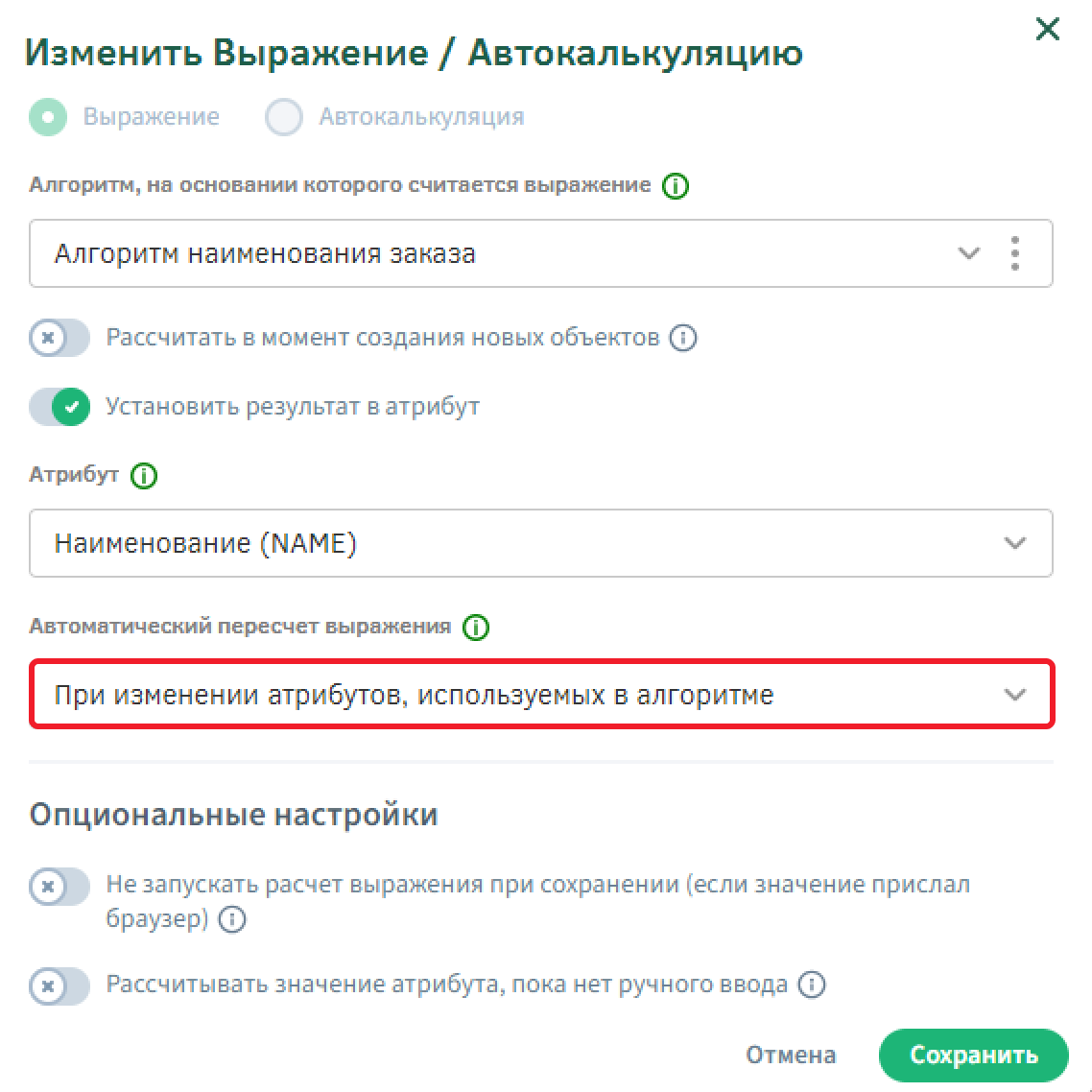Click info icon after 'браузер)' text

click(x=232, y=919)
